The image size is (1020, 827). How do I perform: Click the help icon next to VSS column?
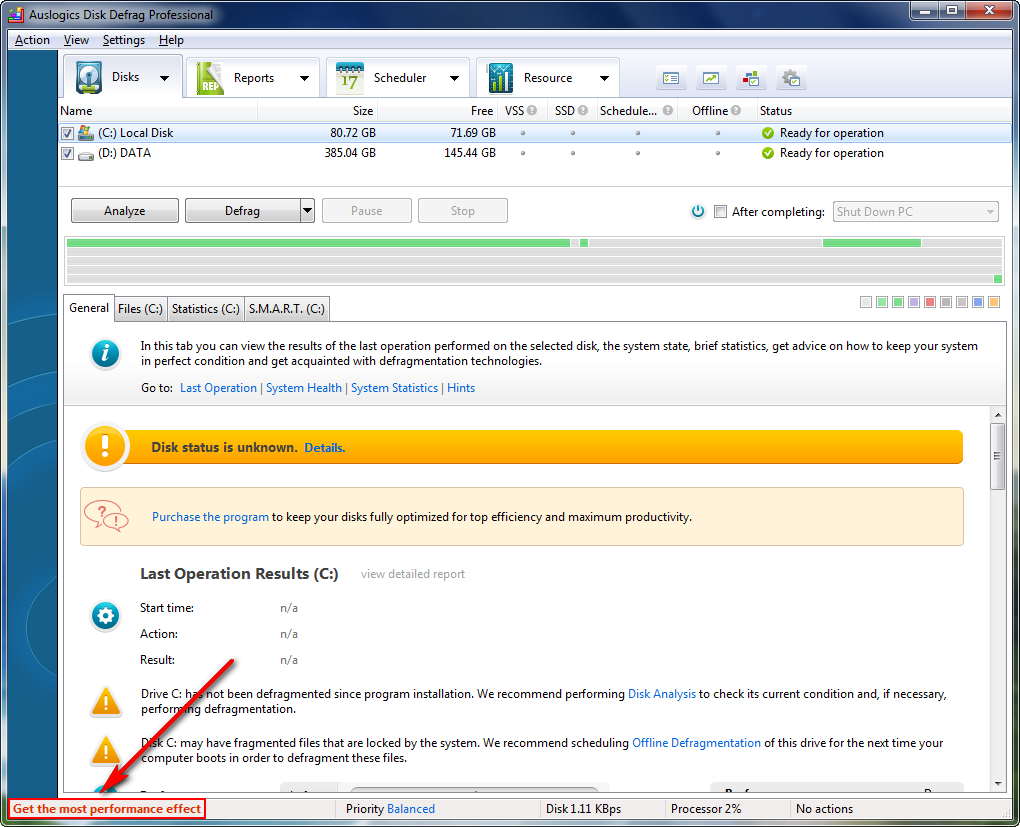[x=532, y=111]
